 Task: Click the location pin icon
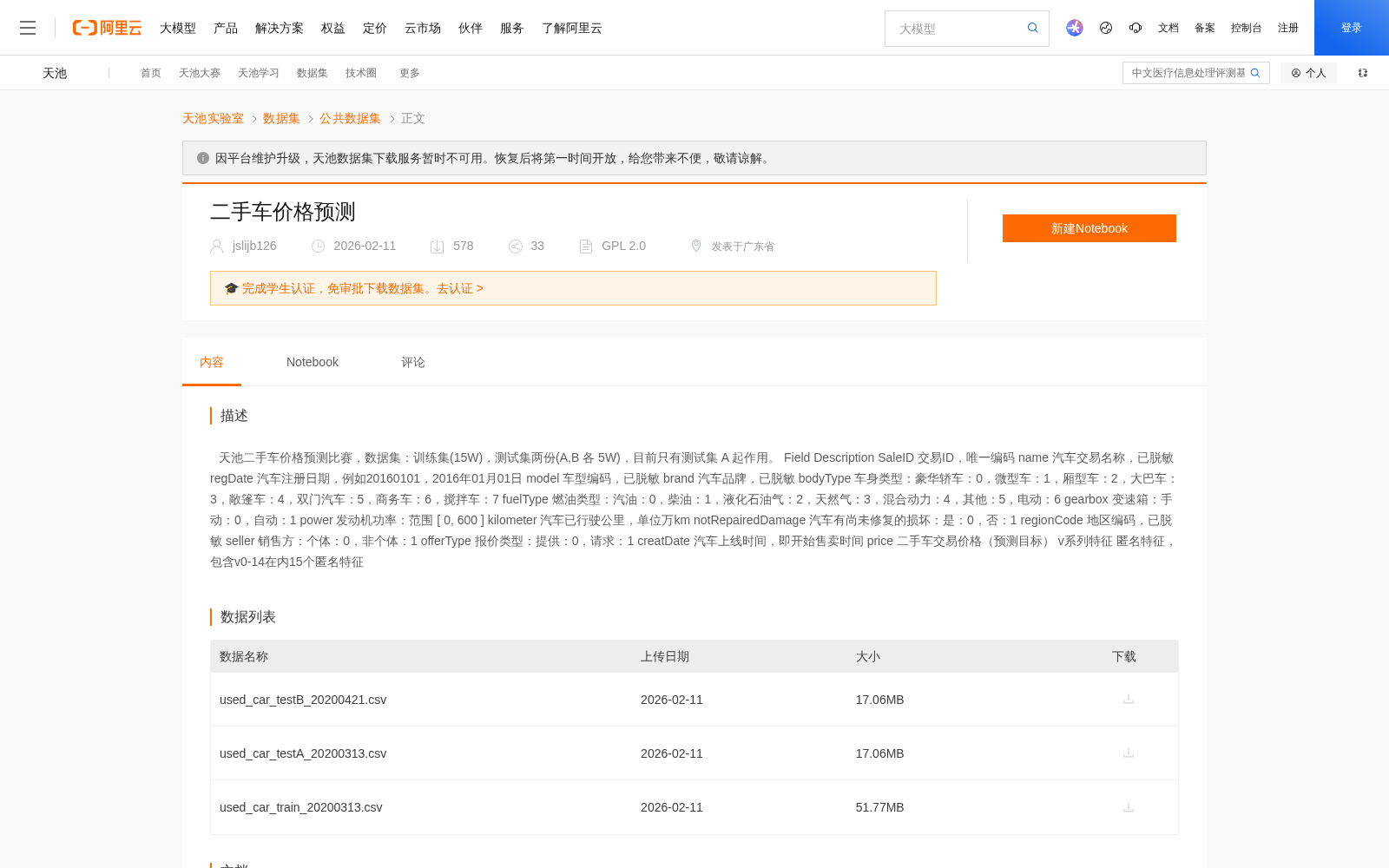point(696,246)
